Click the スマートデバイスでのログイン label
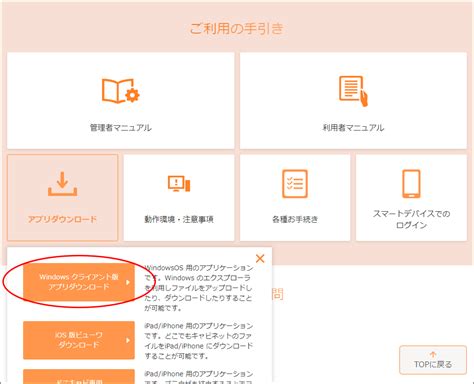The width and height of the screenshot is (474, 384). tap(411, 219)
